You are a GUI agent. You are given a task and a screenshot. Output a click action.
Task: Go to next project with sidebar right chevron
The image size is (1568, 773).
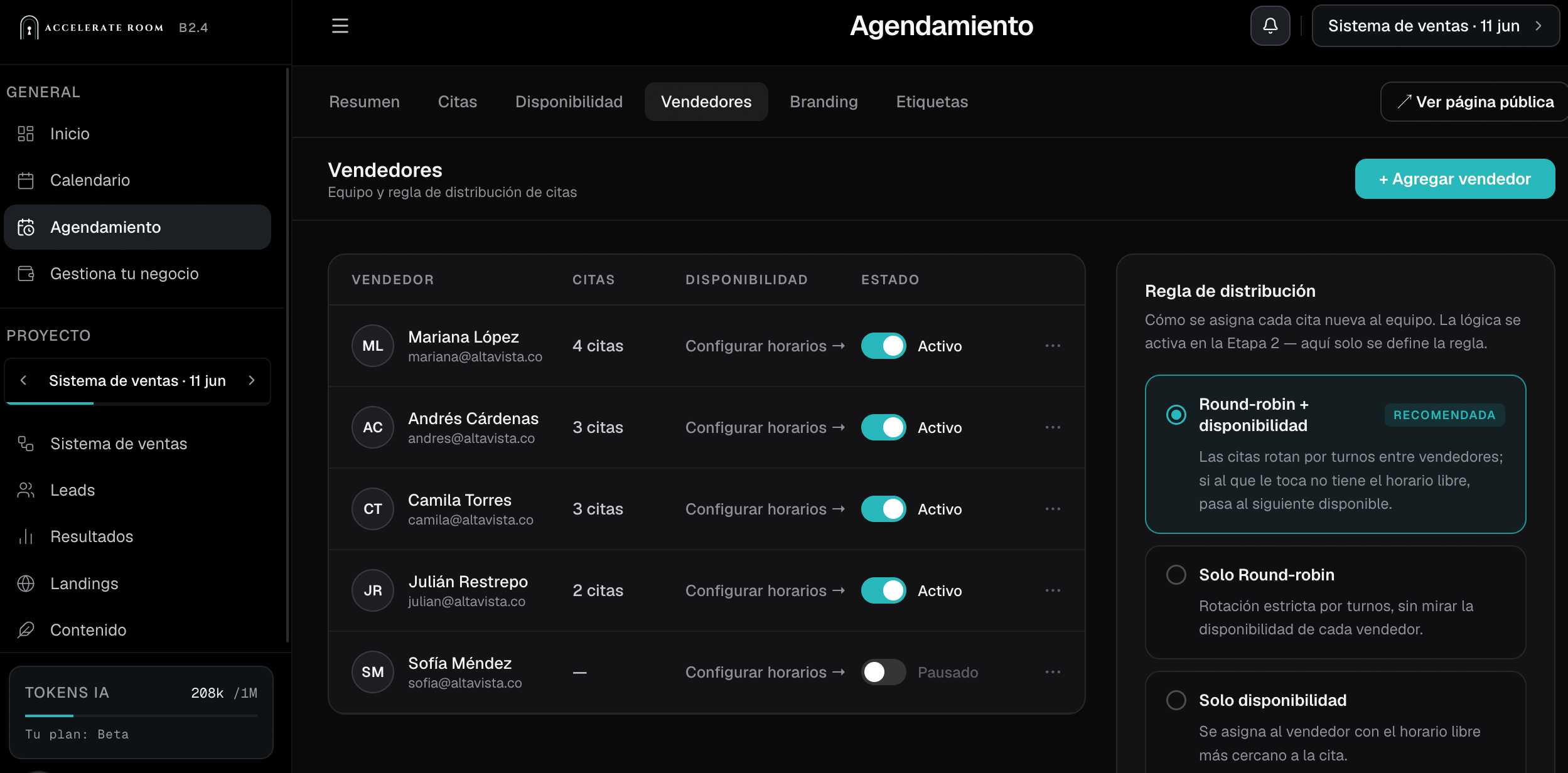click(x=252, y=380)
